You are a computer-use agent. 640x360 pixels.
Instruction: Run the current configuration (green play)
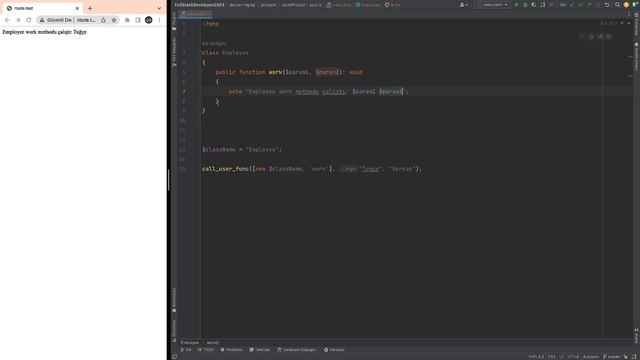[516, 5]
